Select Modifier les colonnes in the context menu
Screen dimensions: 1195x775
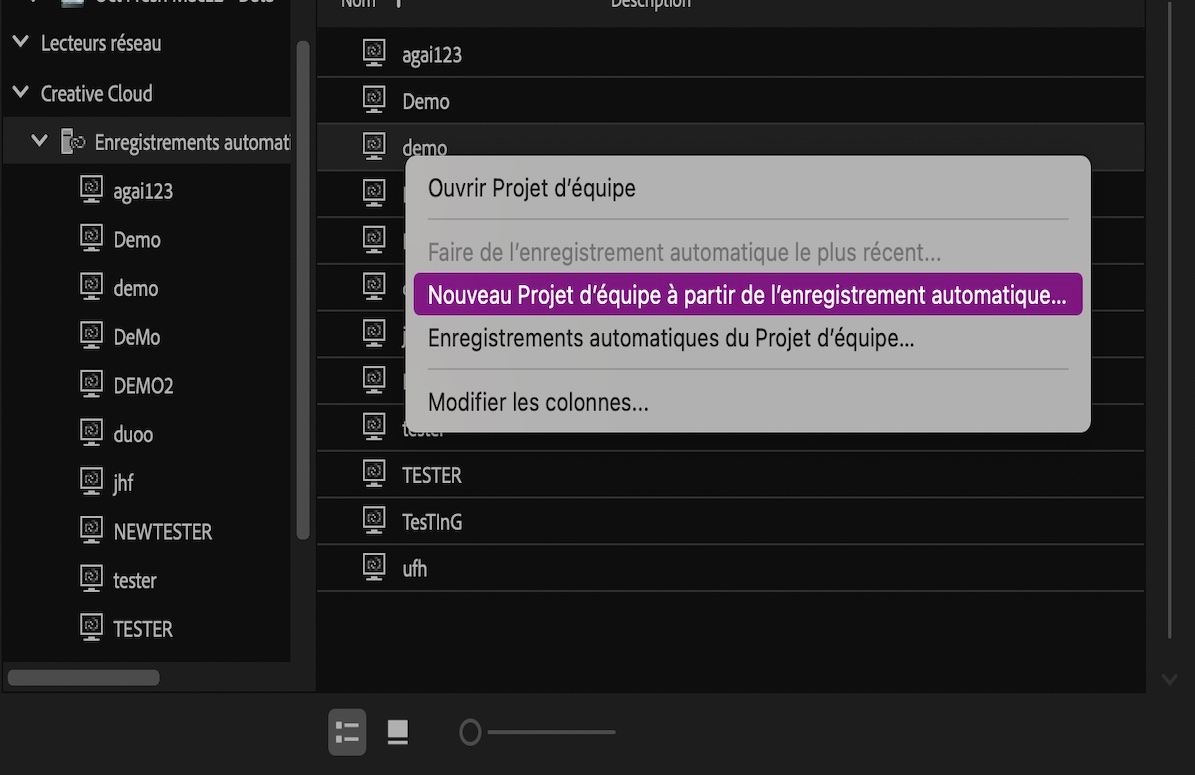click(x=537, y=402)
